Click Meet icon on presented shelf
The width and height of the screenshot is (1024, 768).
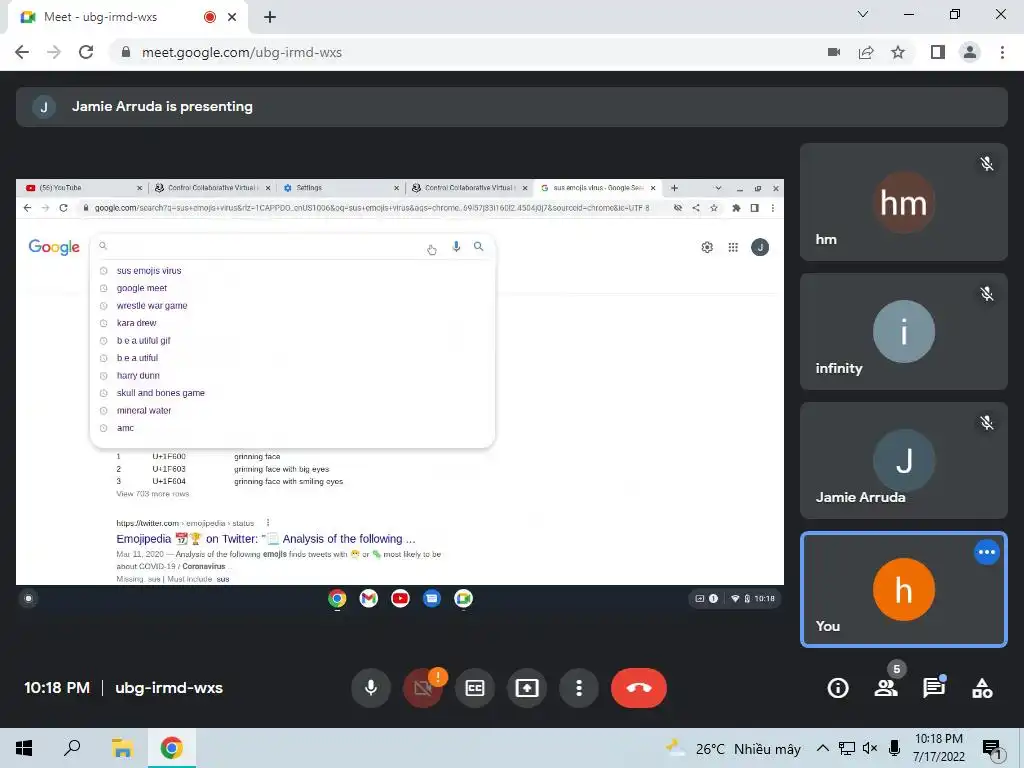click(x=463, y=598)
